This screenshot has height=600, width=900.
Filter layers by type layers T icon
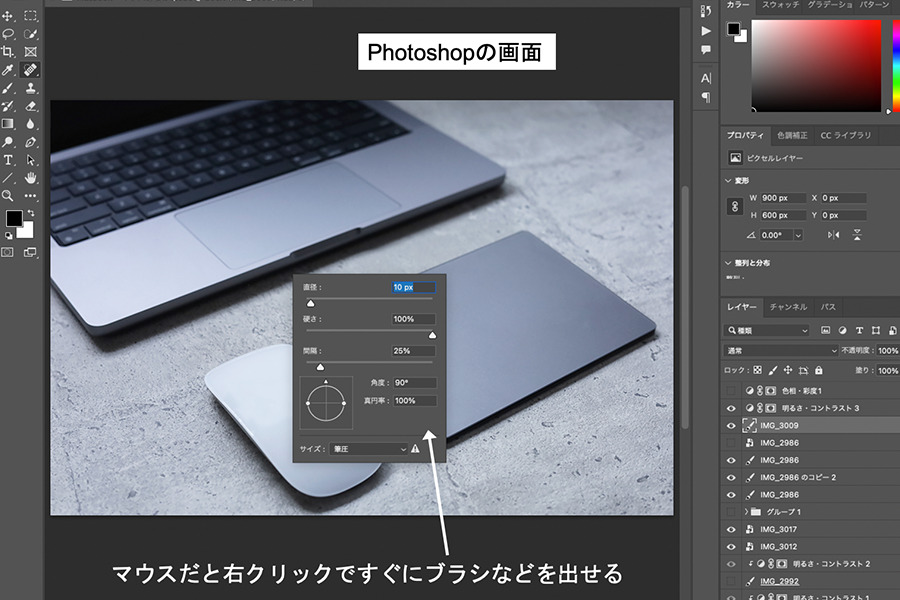point(859,330)
